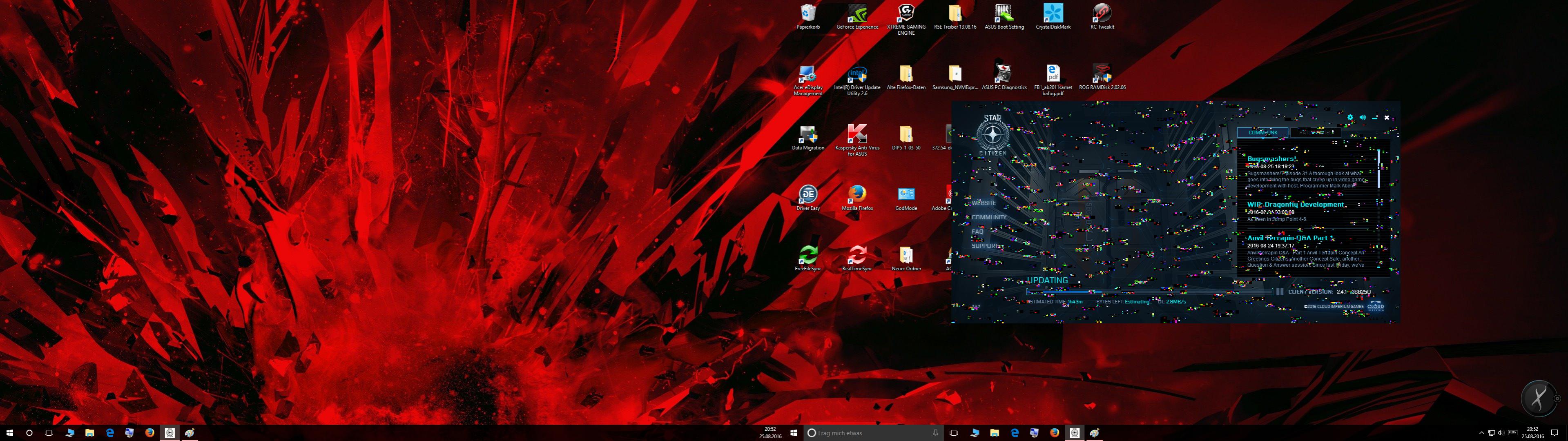This screenshot has height=441, width=1568.
Task: Open the WEBSITE link in the launcher
Action: click(x=984, y=203)
